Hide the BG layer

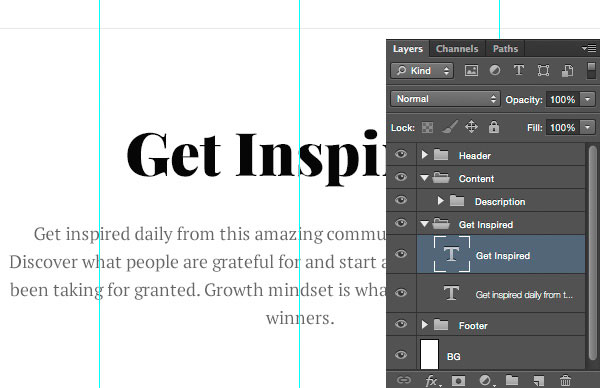[401, 355]
